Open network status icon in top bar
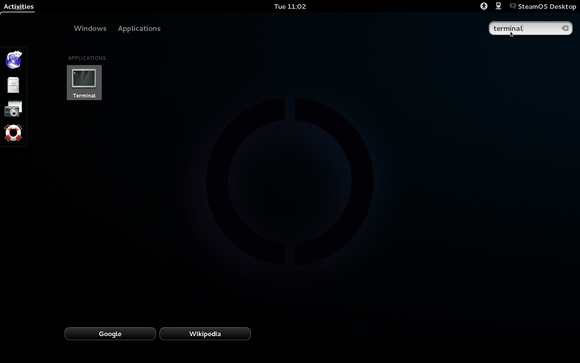 (498, 6)
